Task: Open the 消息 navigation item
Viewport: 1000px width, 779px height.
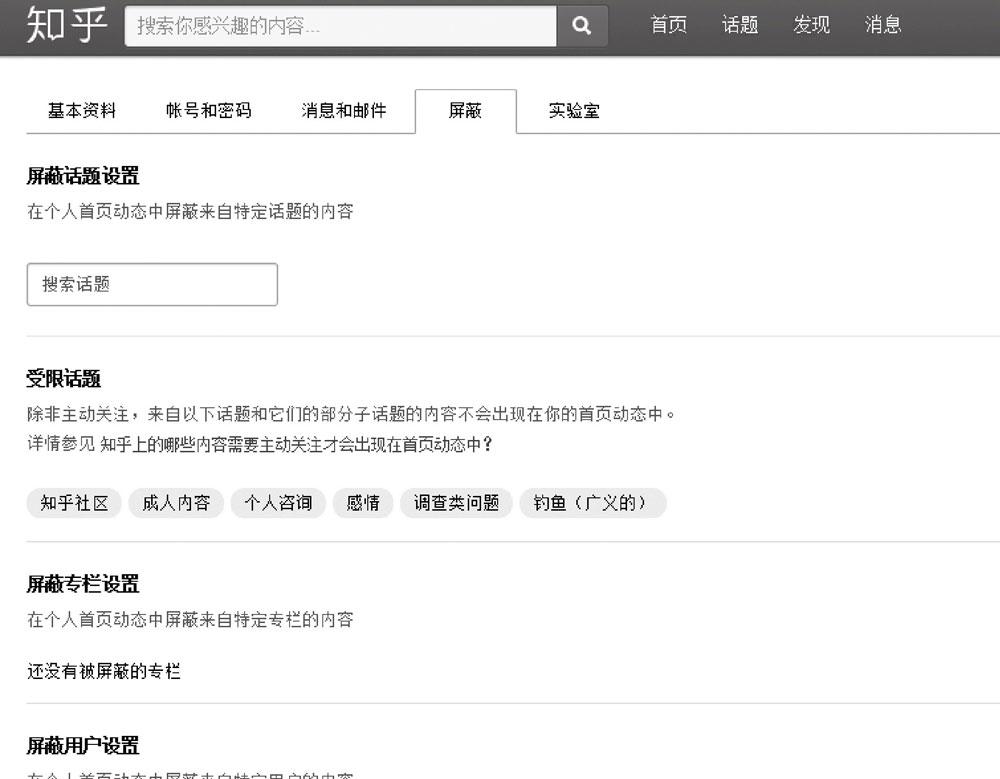Action: (883, 25)
